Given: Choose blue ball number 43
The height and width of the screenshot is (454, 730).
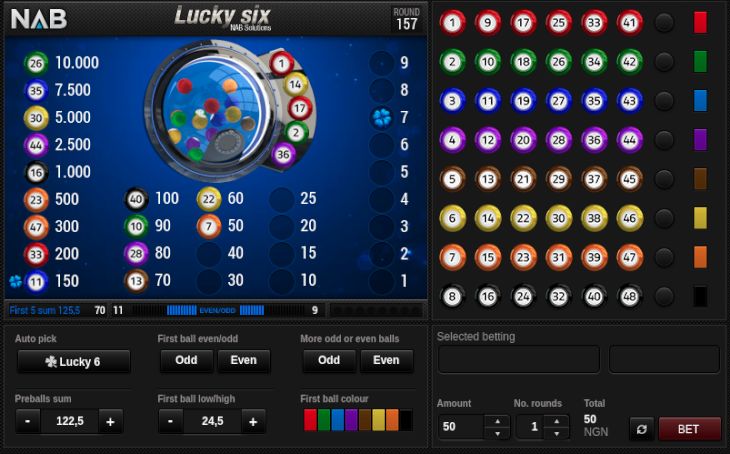Looking at the screenshot, I should [629, 101].
